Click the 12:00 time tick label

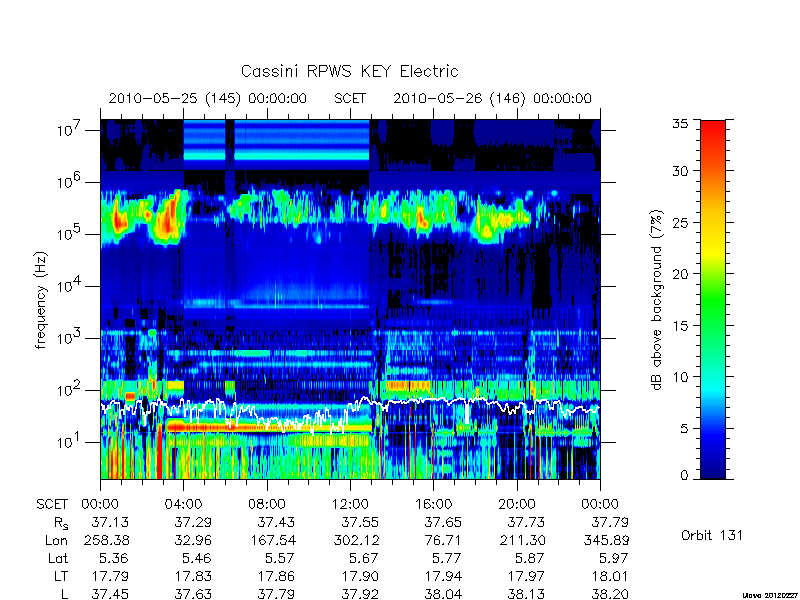[x=350, y=504]
